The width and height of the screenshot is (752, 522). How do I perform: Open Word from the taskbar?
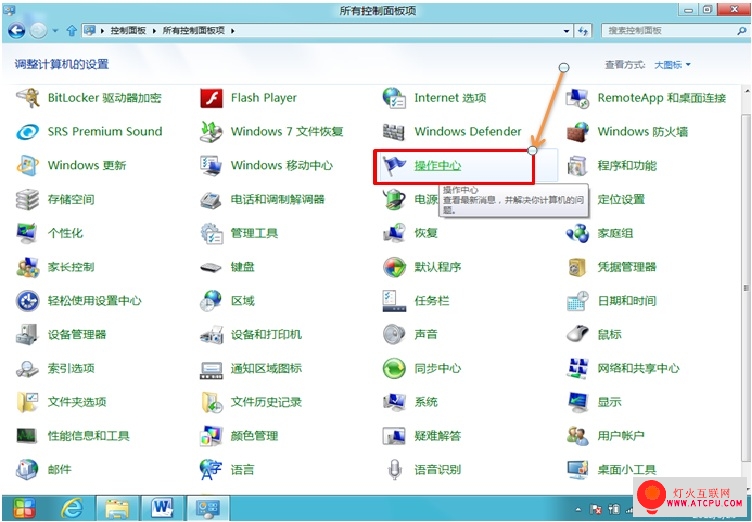pos(162,508)
